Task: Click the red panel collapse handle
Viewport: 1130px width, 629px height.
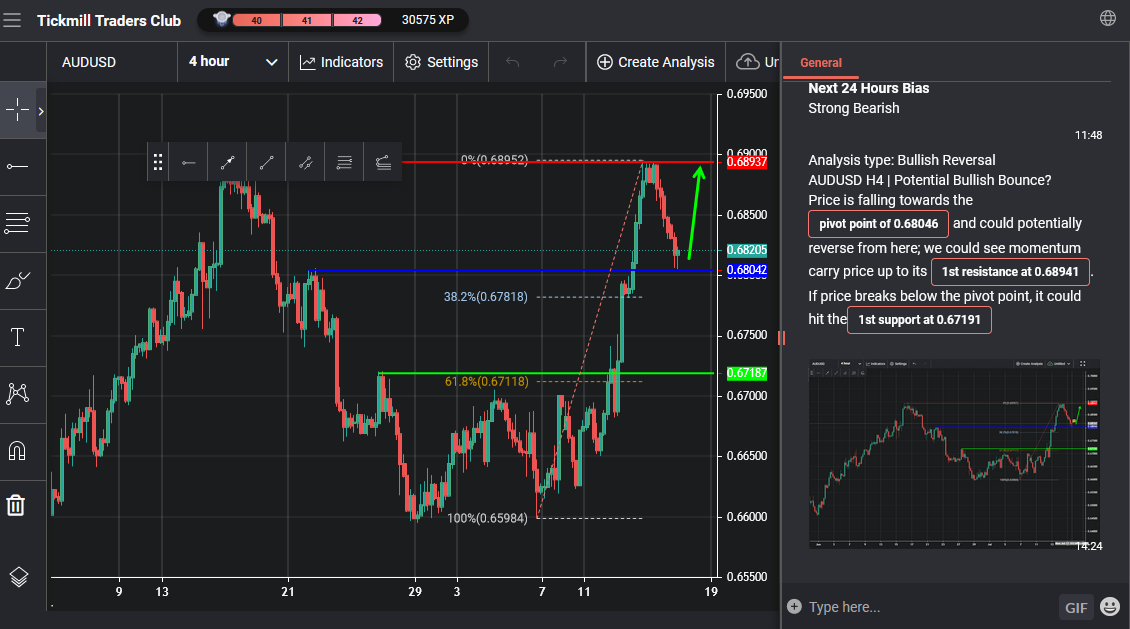Action: point(781,337)
